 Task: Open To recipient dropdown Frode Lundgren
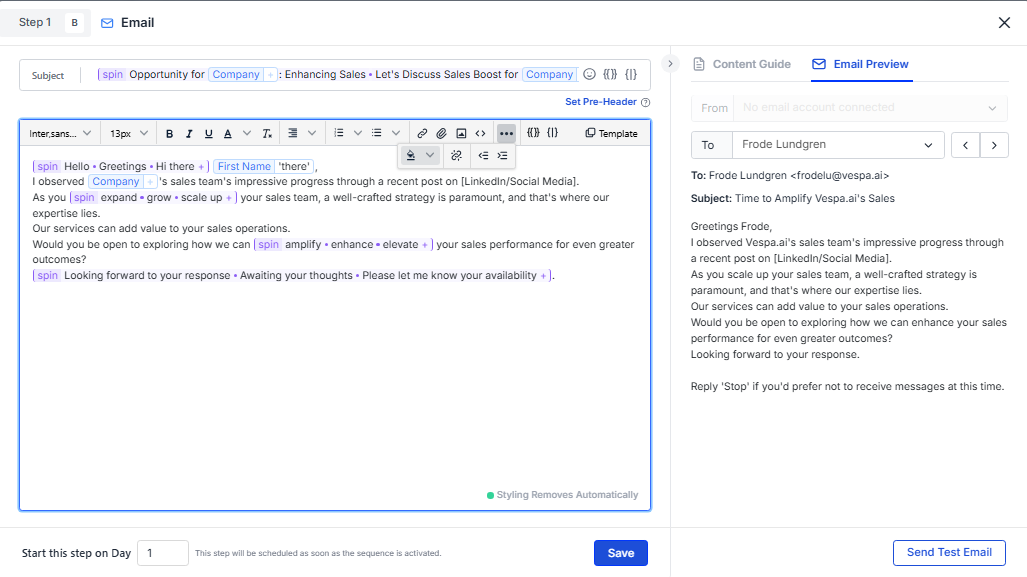(838, 145)
